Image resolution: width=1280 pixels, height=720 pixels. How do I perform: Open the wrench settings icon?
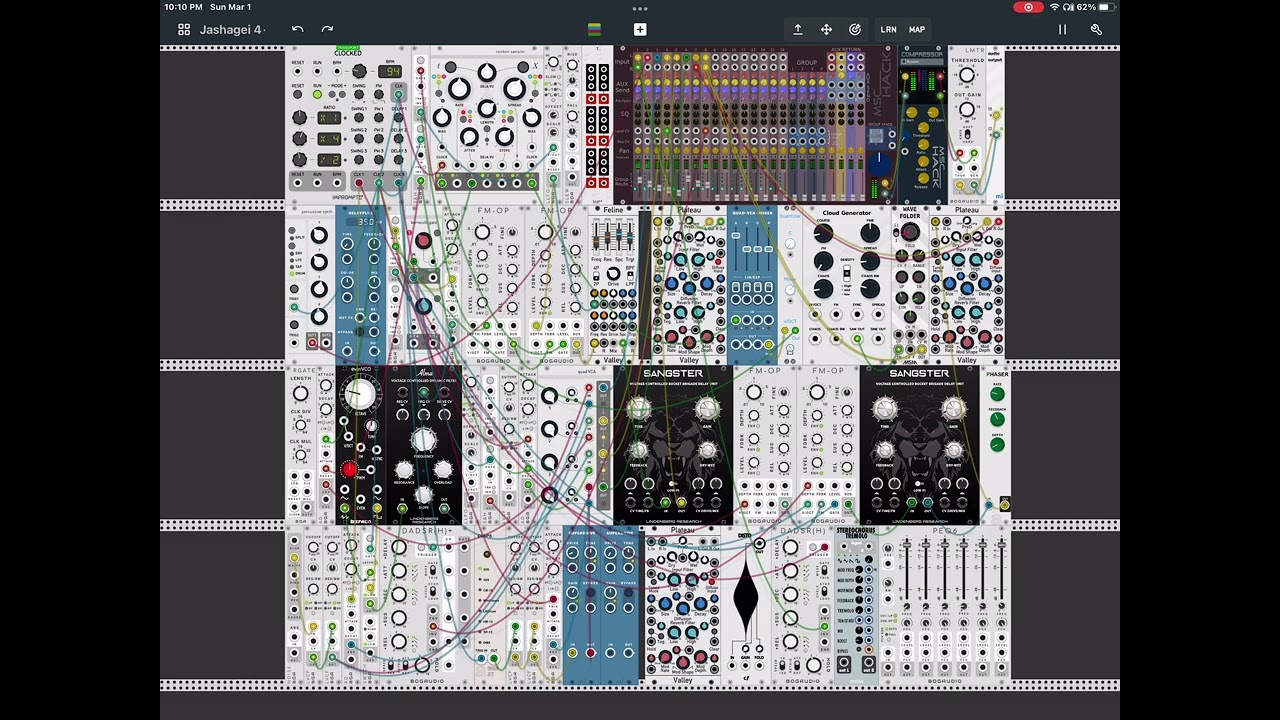(x=1096, y=30)
